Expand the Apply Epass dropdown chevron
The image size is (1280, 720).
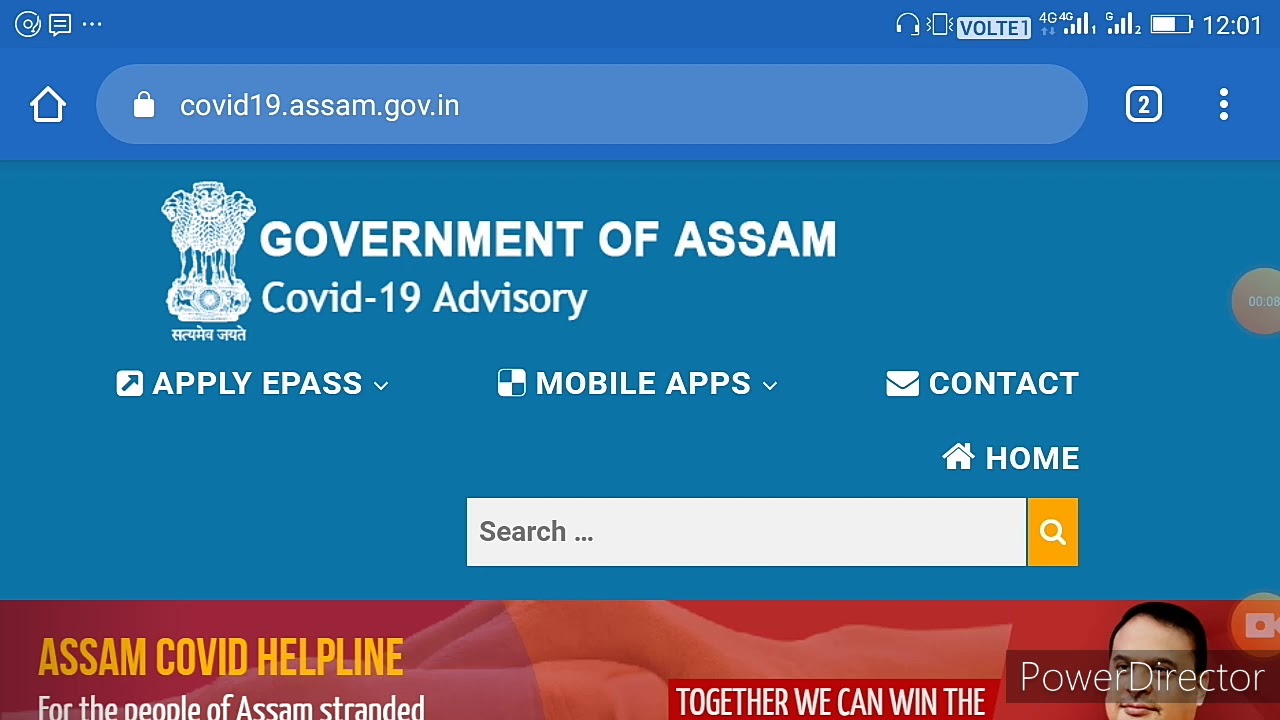(381, 385)
